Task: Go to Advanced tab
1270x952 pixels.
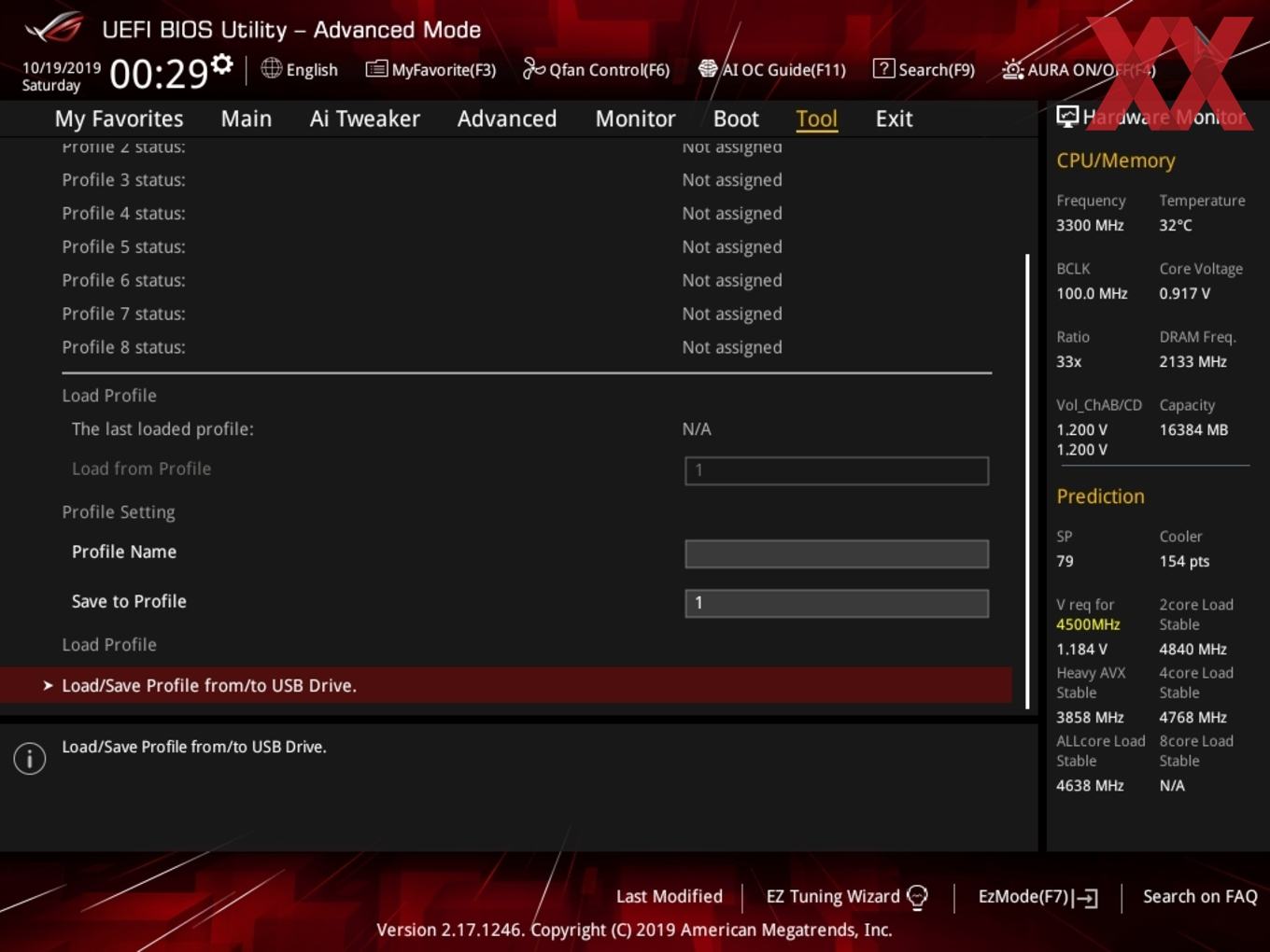Action: point(507,119)
